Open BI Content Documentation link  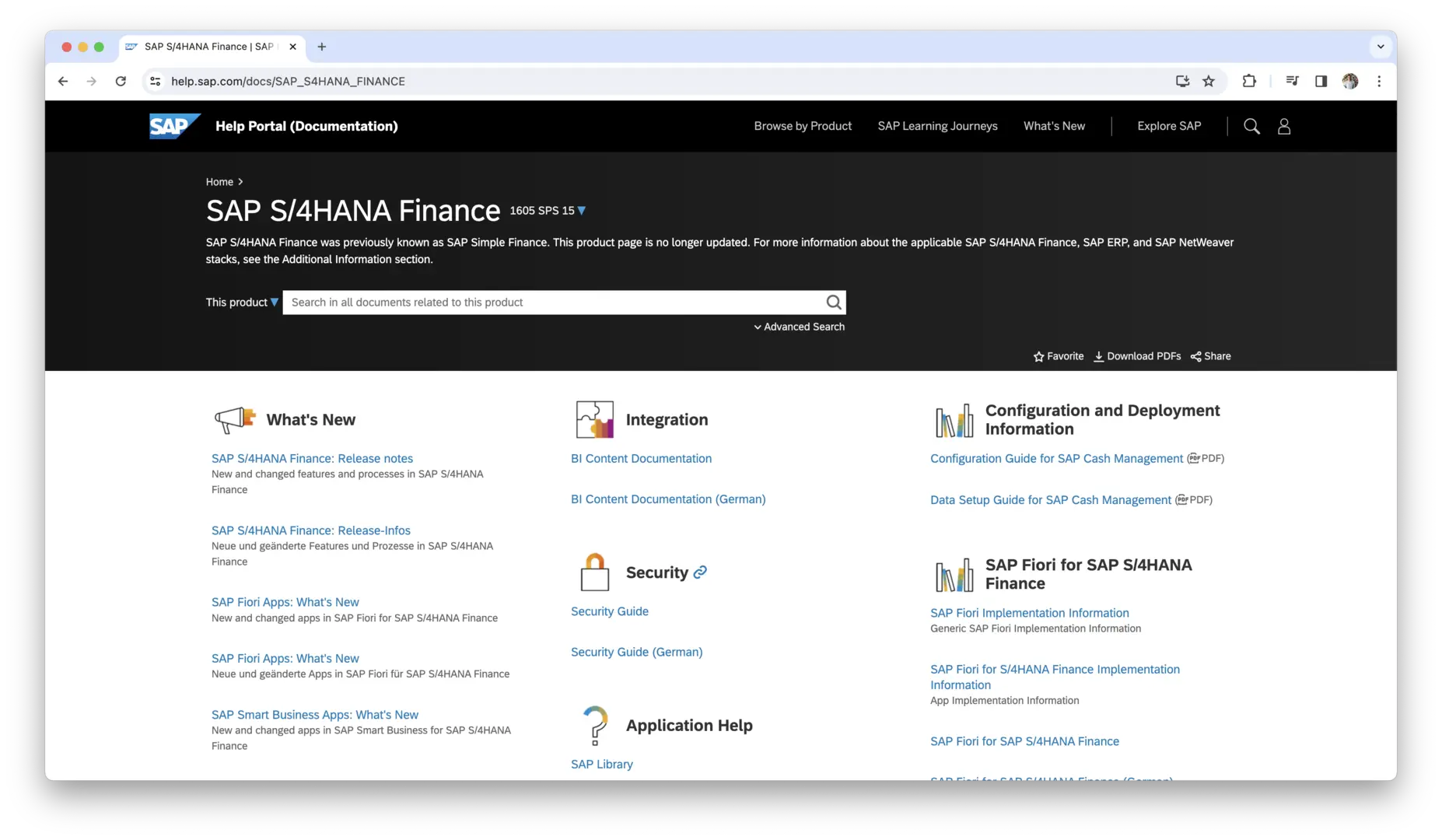641,459
